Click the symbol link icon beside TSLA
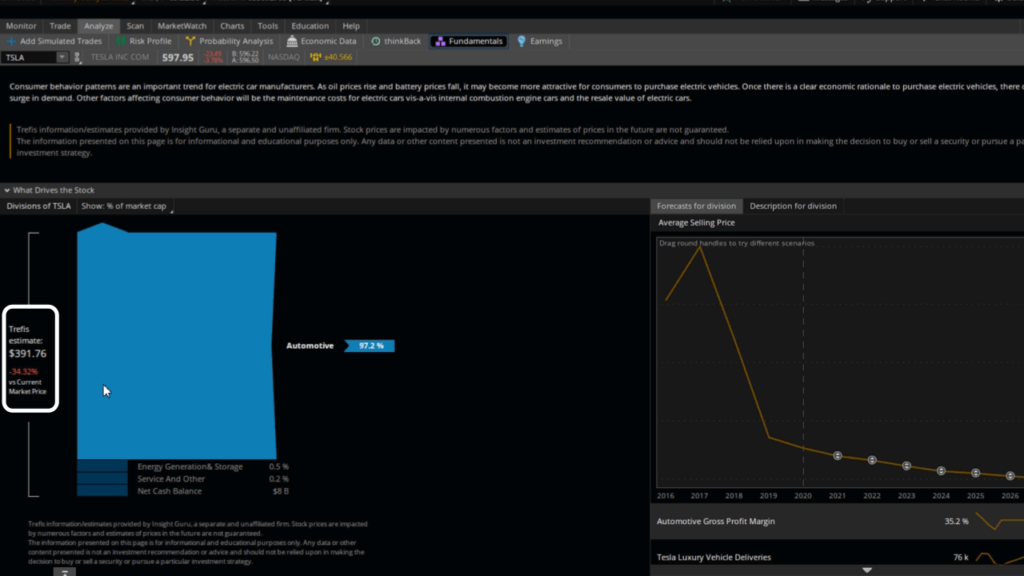1024x576 pixels. pos(77,57)
